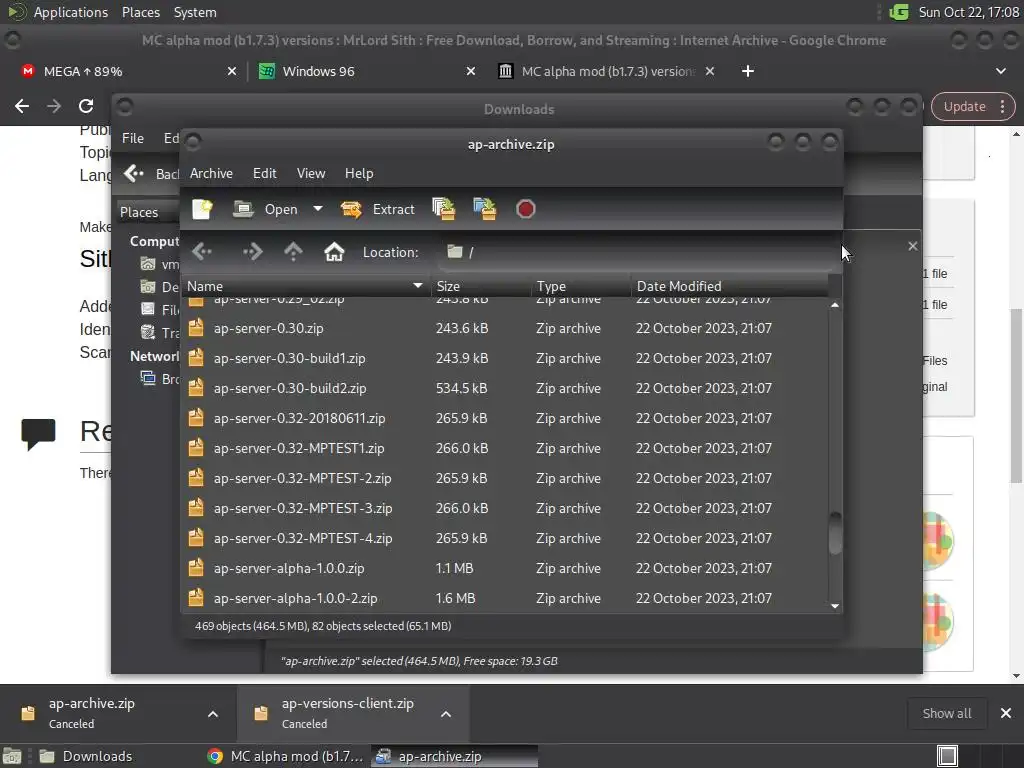The image size is (1024, 768).
Task: Select ap-server-0.30-build2.zip file
Action: (504, 388)
